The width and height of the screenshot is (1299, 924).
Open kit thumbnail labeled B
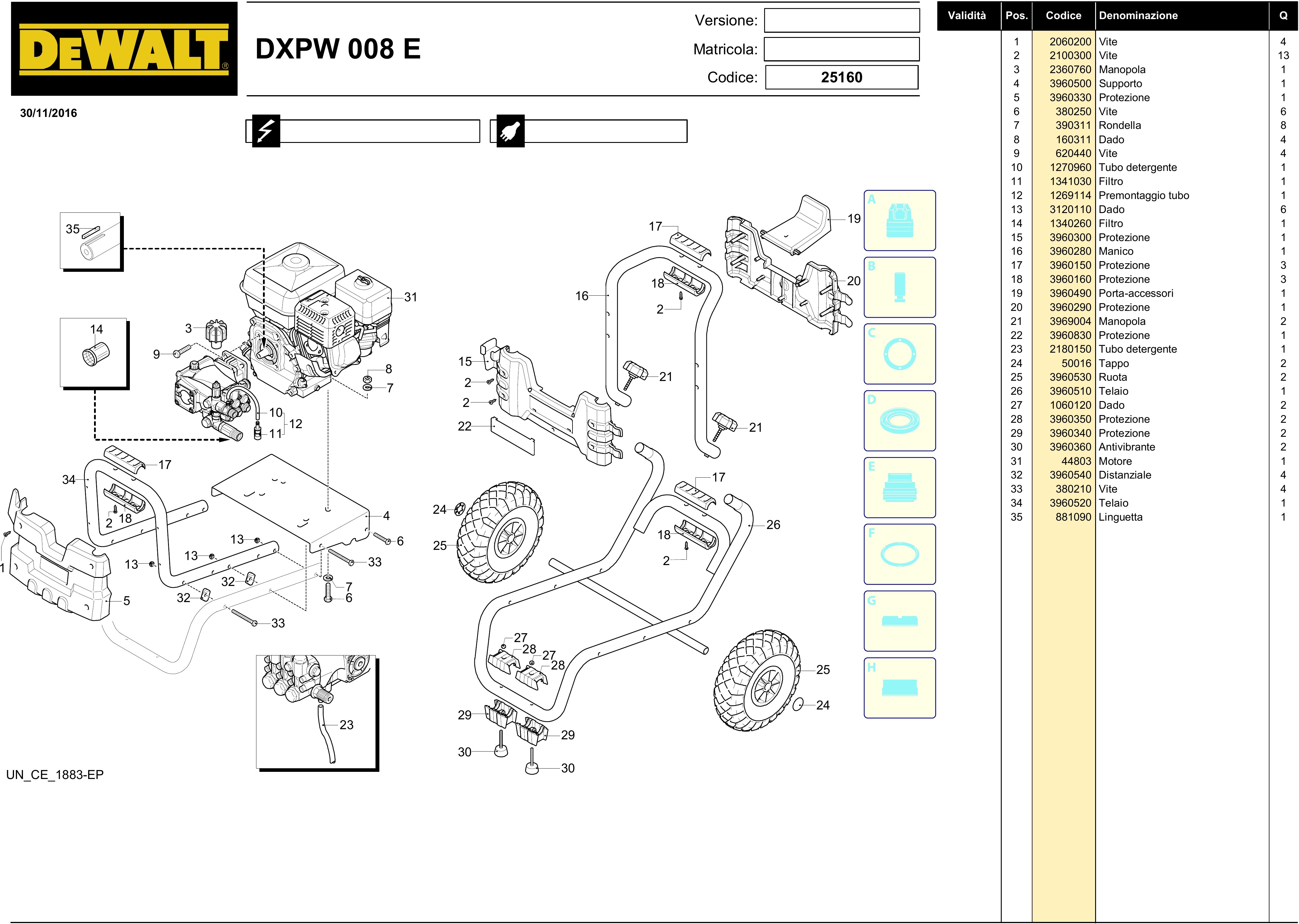point(899,287)
